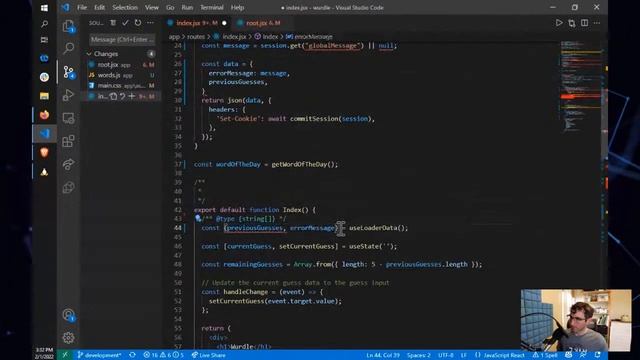This screenshot has height=360, width=640.
Task: Open Source Control more actions menu
Action: click(x=151, y=23)
